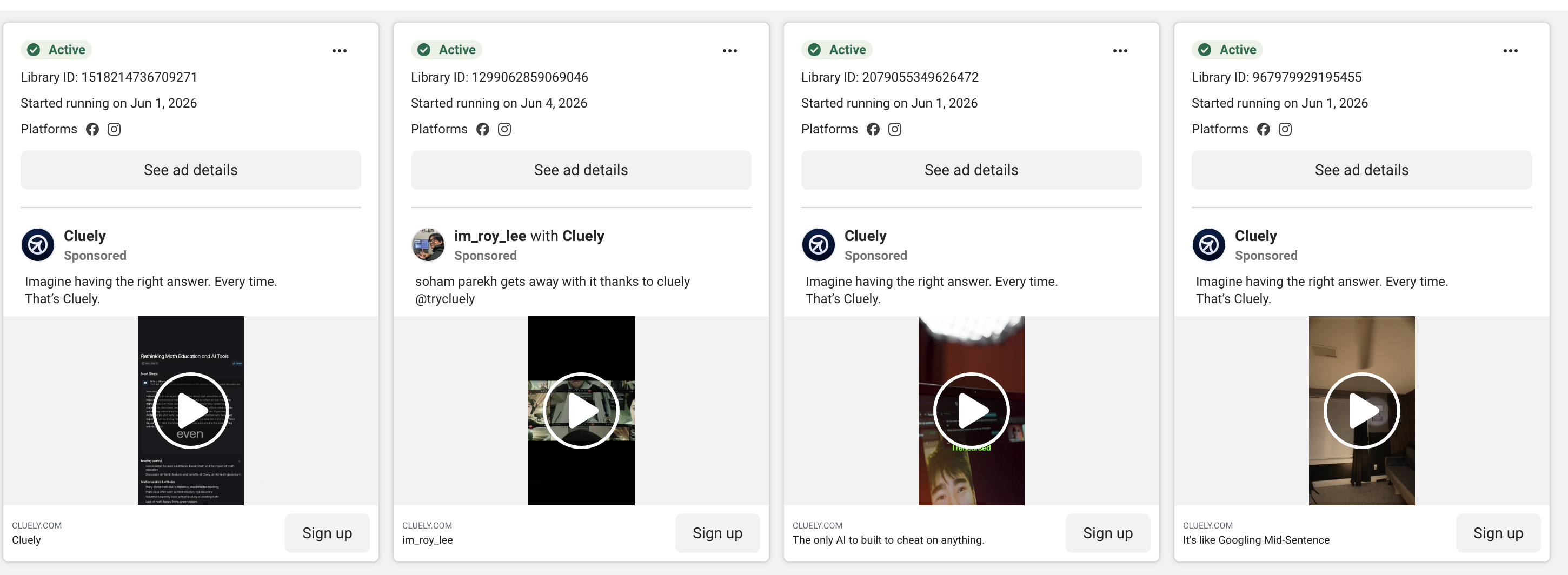Click the CLUELY.COM link on ad 1518214736709271

click(37, 526)
